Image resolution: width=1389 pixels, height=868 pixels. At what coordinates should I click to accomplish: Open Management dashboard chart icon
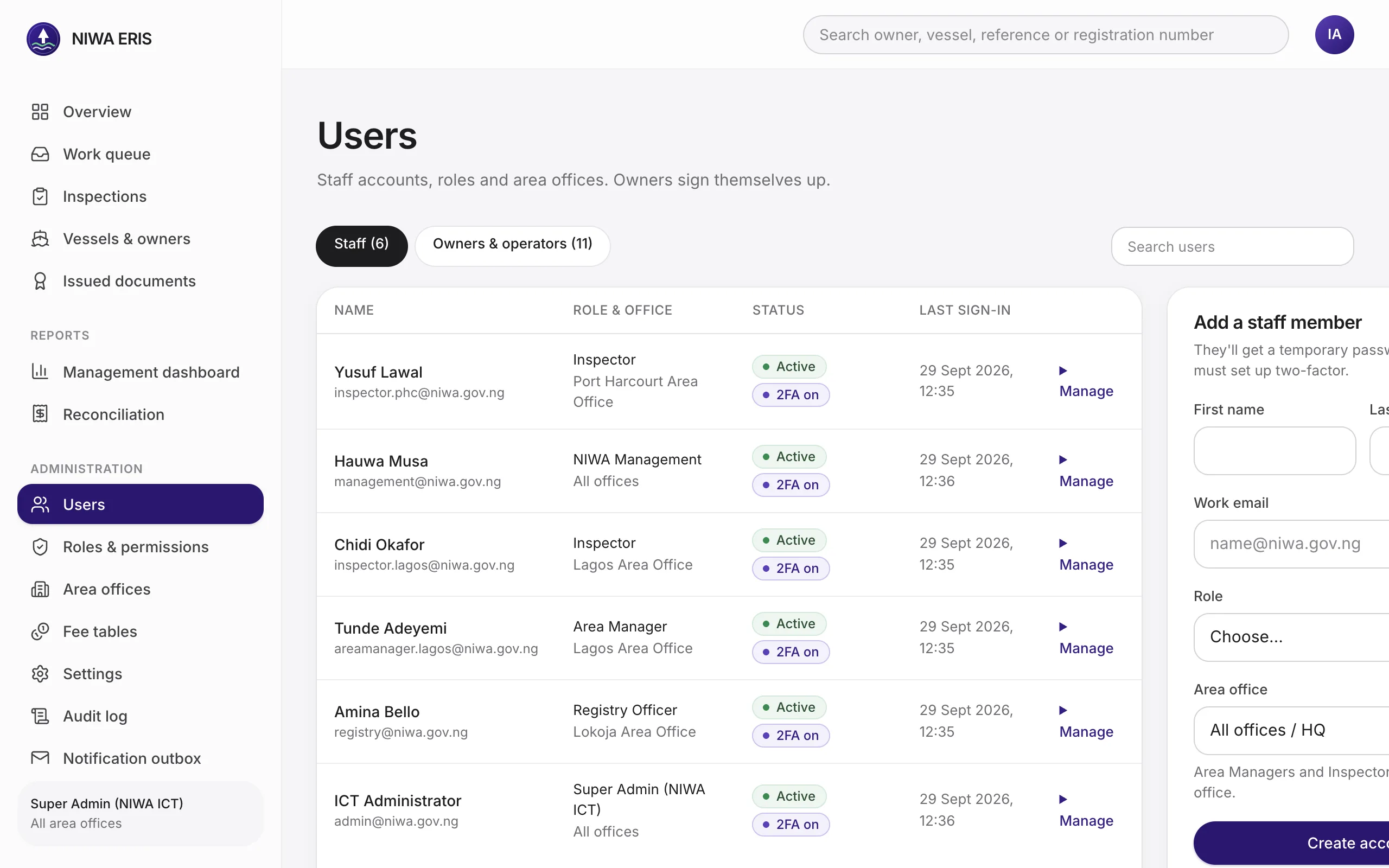[40, 372]
